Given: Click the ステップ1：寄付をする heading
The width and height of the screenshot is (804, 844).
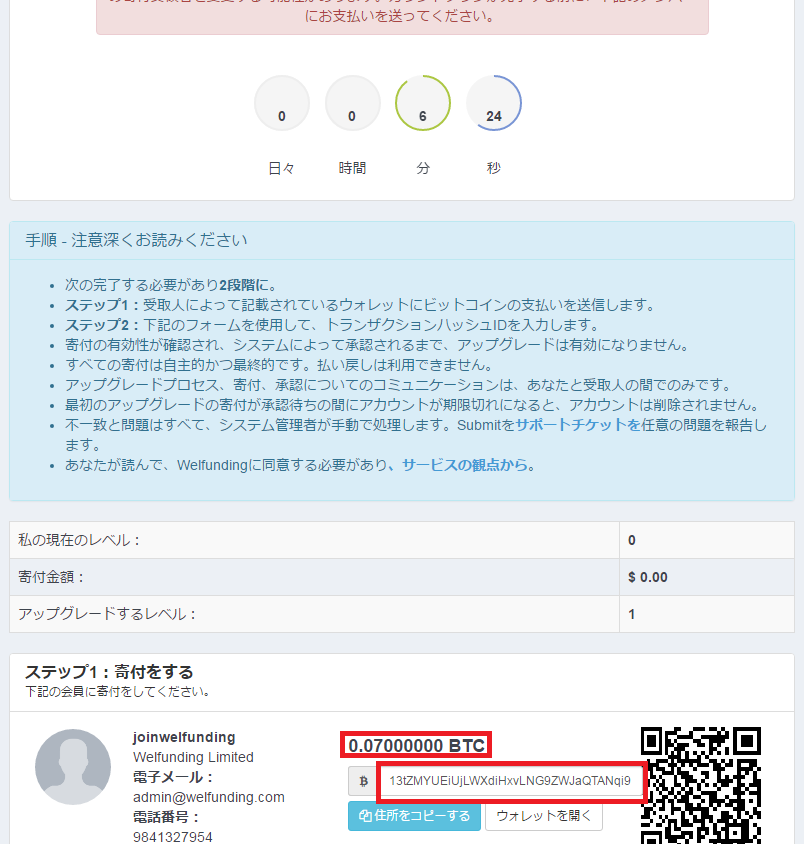Looking at the screenshot, I should coord(109,672).
